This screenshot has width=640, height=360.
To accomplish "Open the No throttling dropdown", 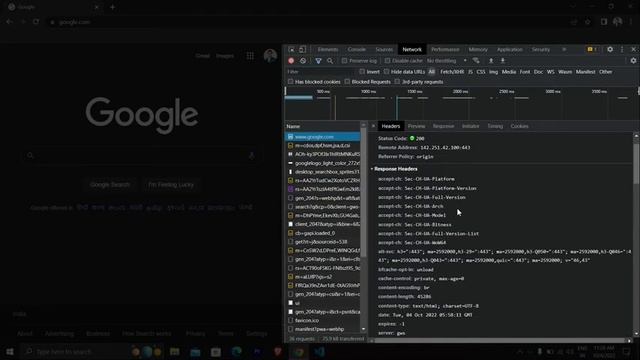I will [447, 61].
